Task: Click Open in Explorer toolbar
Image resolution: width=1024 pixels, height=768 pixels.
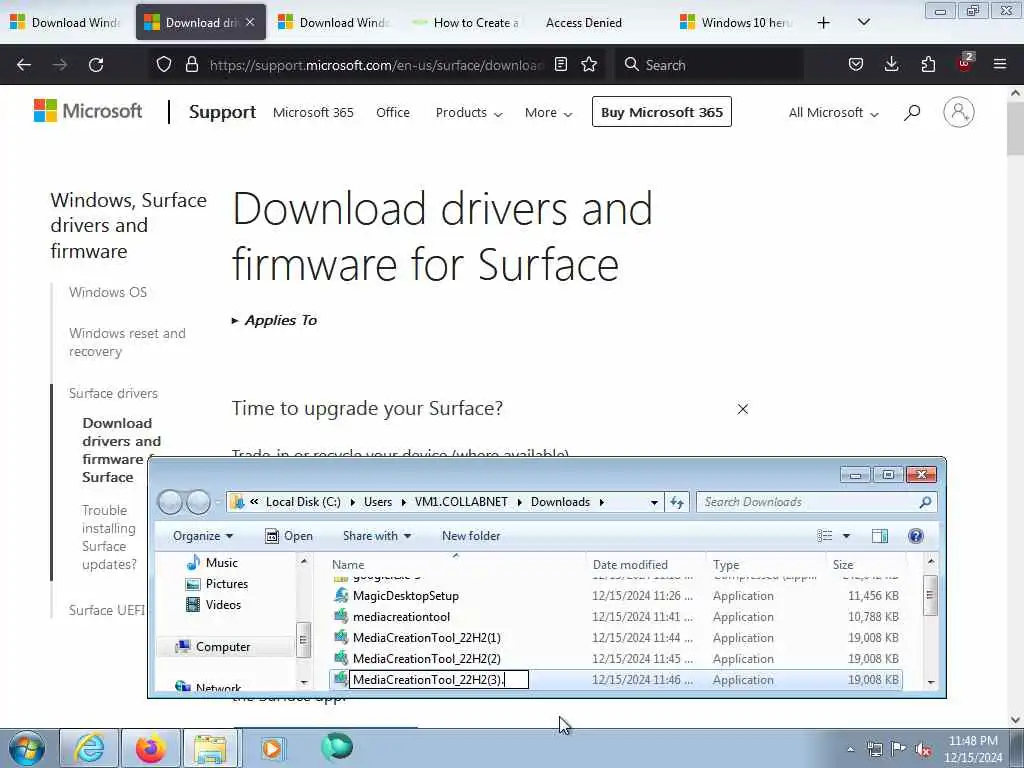Action: tap(289, 536)
